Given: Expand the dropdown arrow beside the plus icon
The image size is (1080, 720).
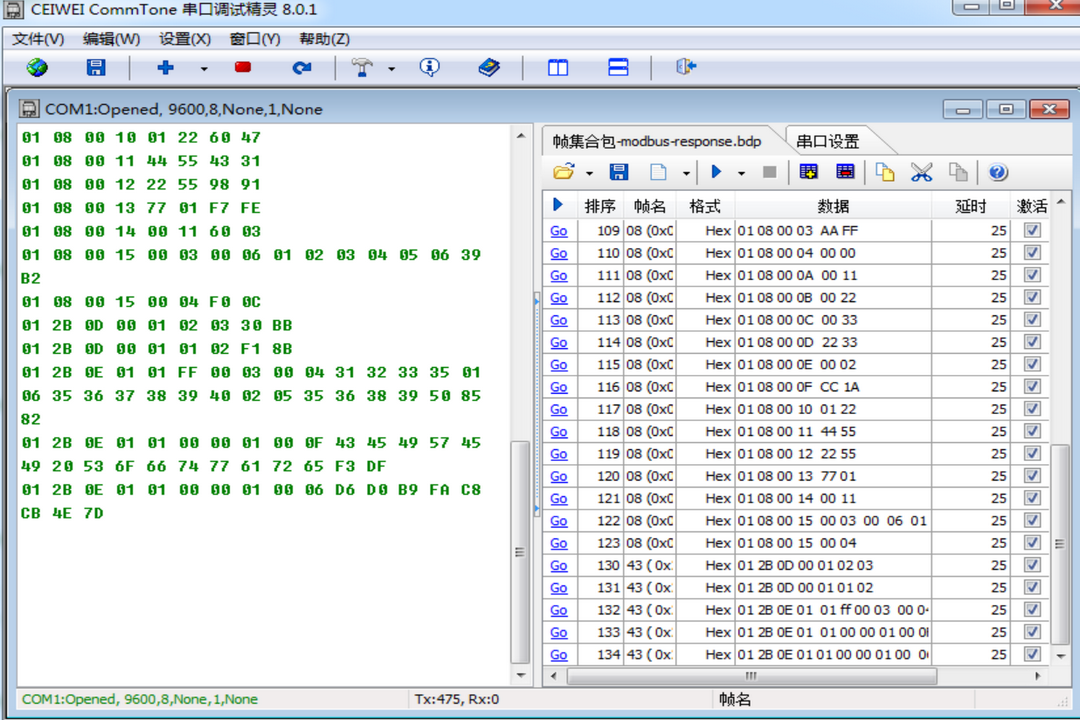Looking at the screenshot, I should 204,69.
